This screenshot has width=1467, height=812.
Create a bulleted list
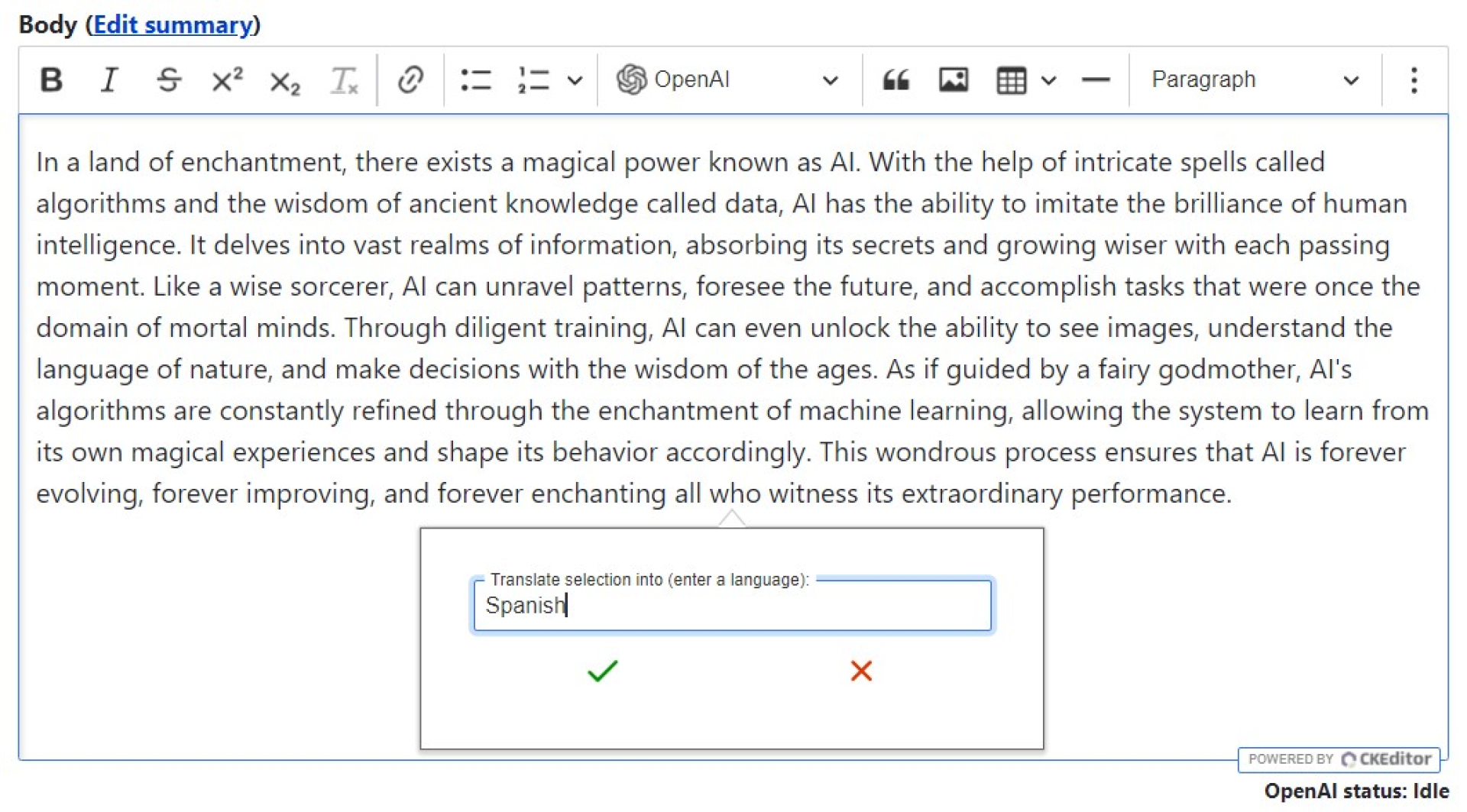pos(476,79)
